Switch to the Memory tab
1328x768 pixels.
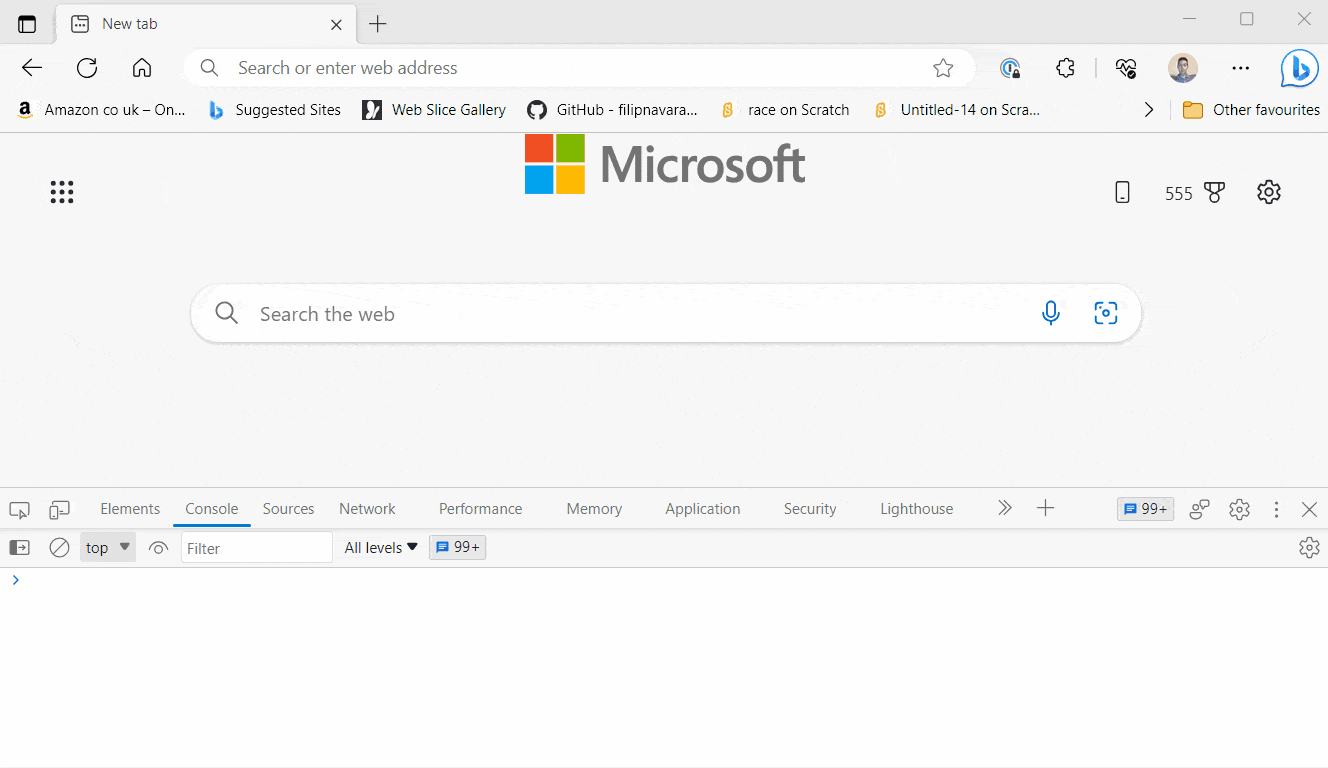coord(594,509)
